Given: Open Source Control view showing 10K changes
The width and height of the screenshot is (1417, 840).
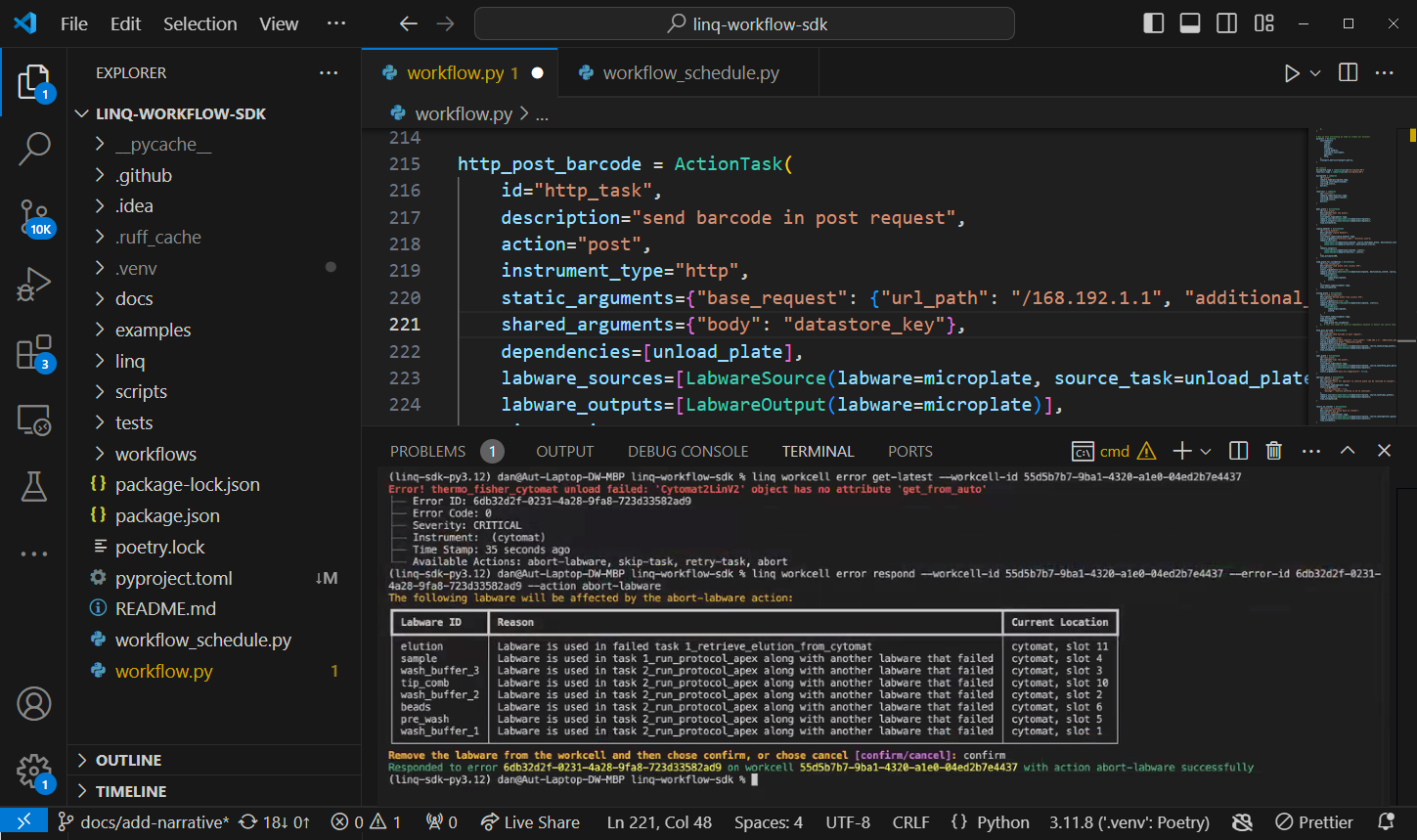Looking at the screenshot, I should tap(35, 217).
